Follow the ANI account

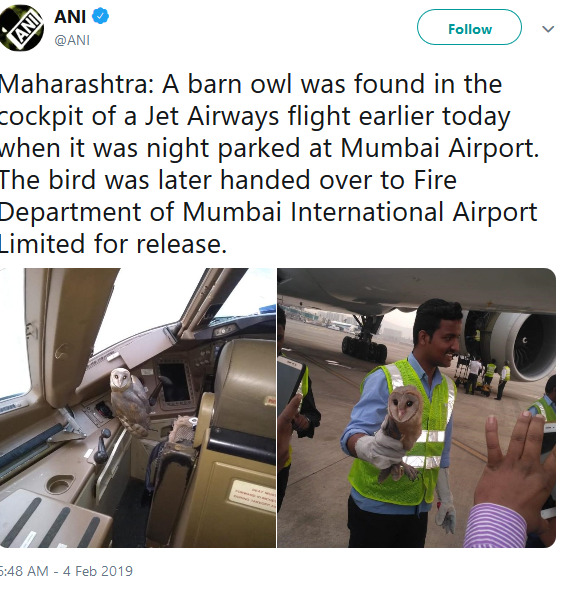point(469,27)
